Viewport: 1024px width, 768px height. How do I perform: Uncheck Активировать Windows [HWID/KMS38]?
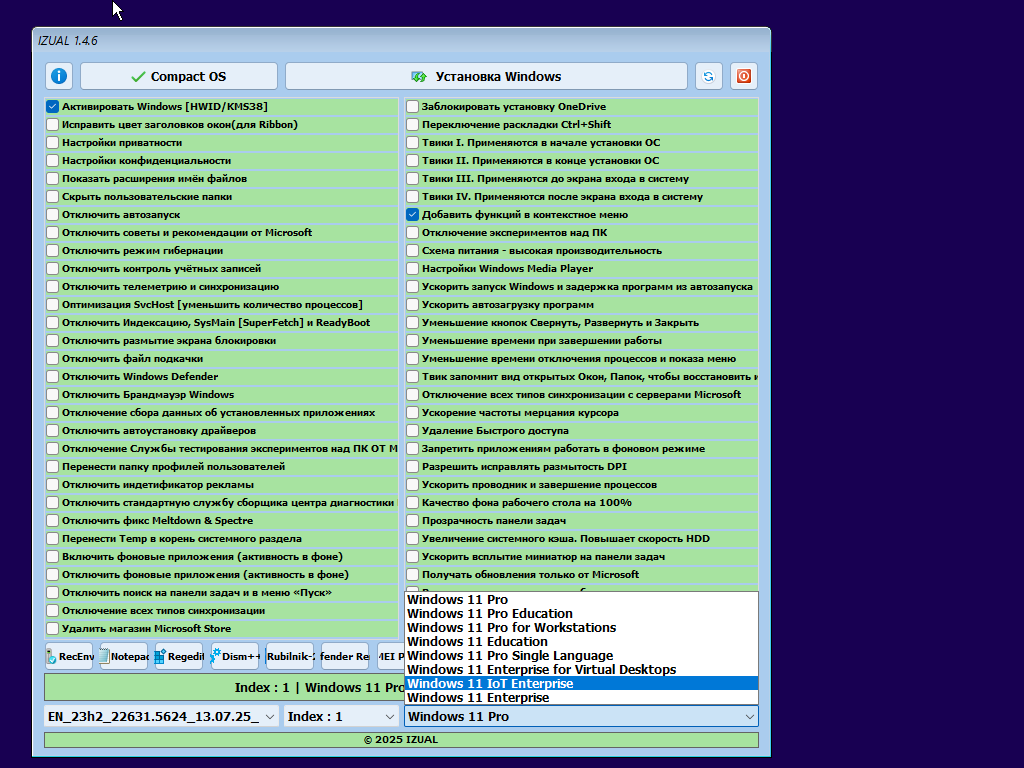click(x=53, y=106)
